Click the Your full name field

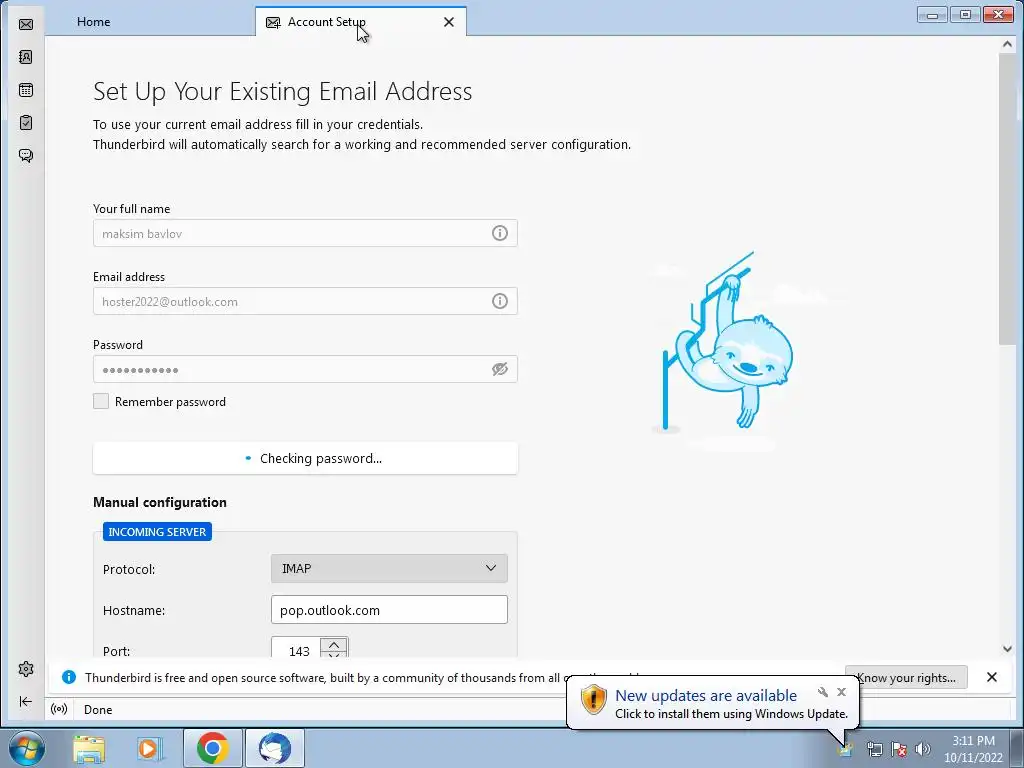coord(305,233)
